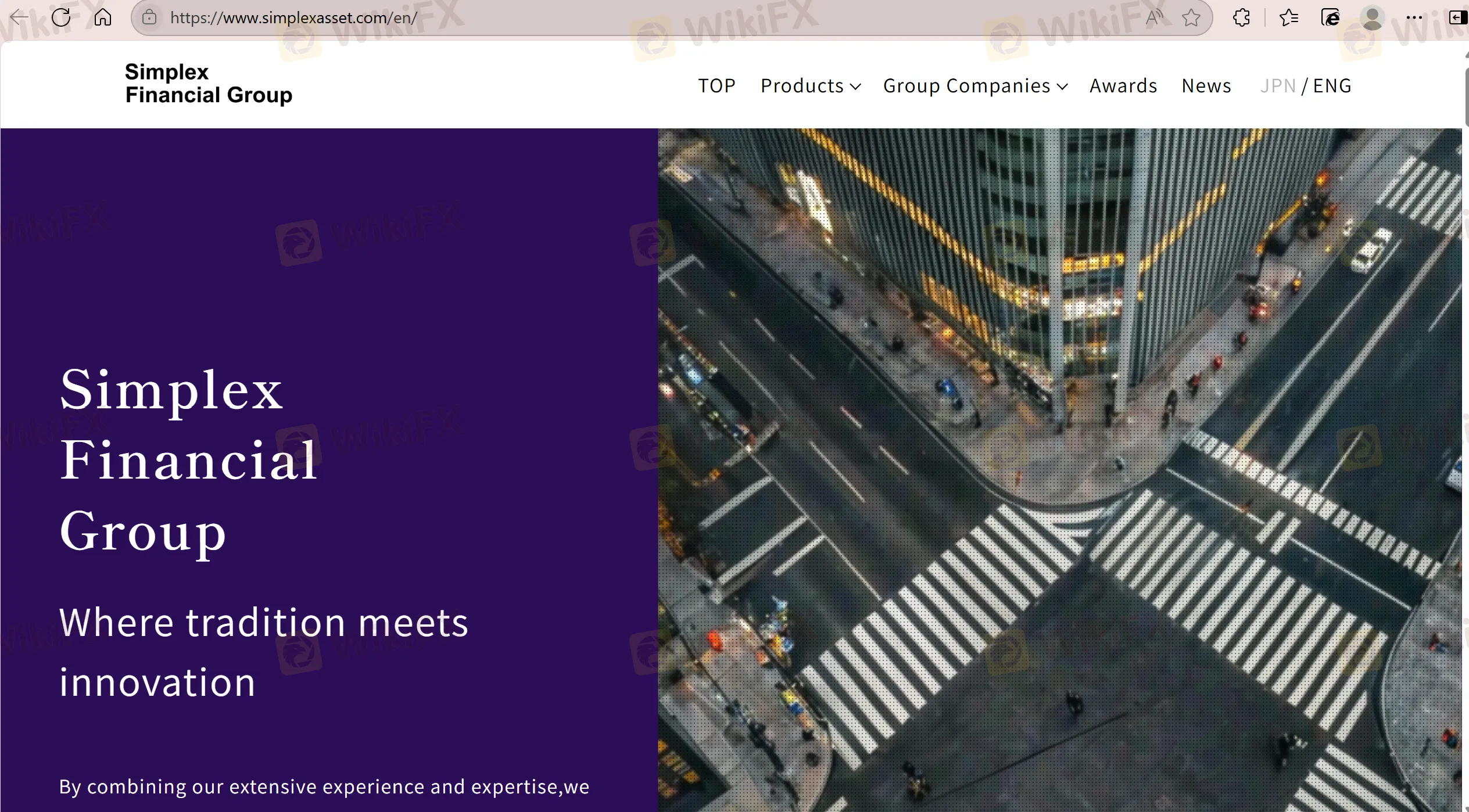The height and width of the screenshot is (812, 1469).
Task: View site information via the lock icon
Action: (149, 17)
